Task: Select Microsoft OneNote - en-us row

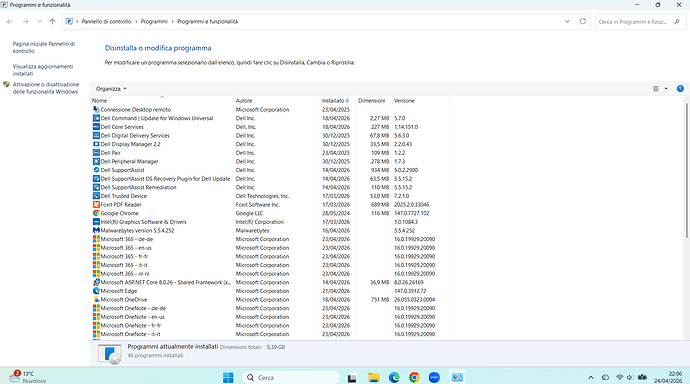Action: pos(270,317)
